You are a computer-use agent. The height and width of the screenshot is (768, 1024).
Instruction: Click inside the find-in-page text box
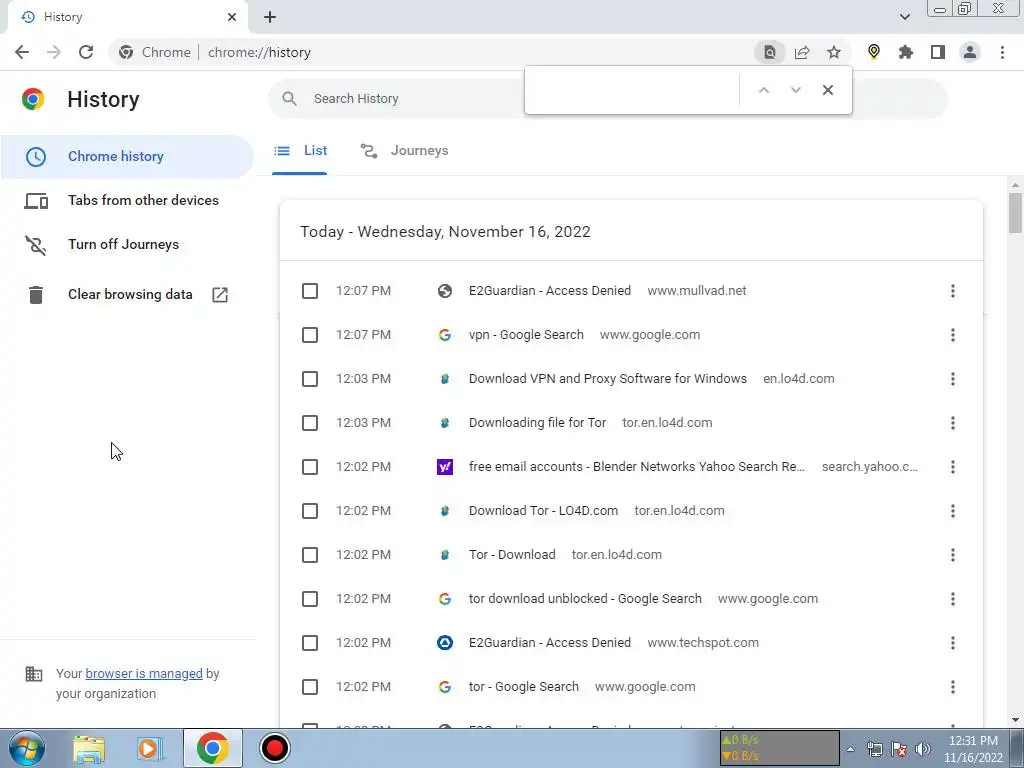(x=632, y=90)
